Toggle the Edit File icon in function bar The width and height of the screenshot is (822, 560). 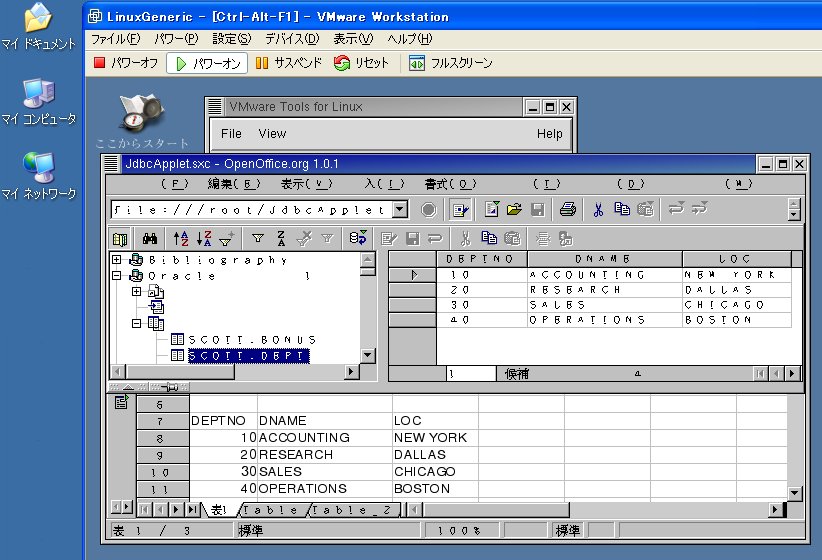(460, 210)
